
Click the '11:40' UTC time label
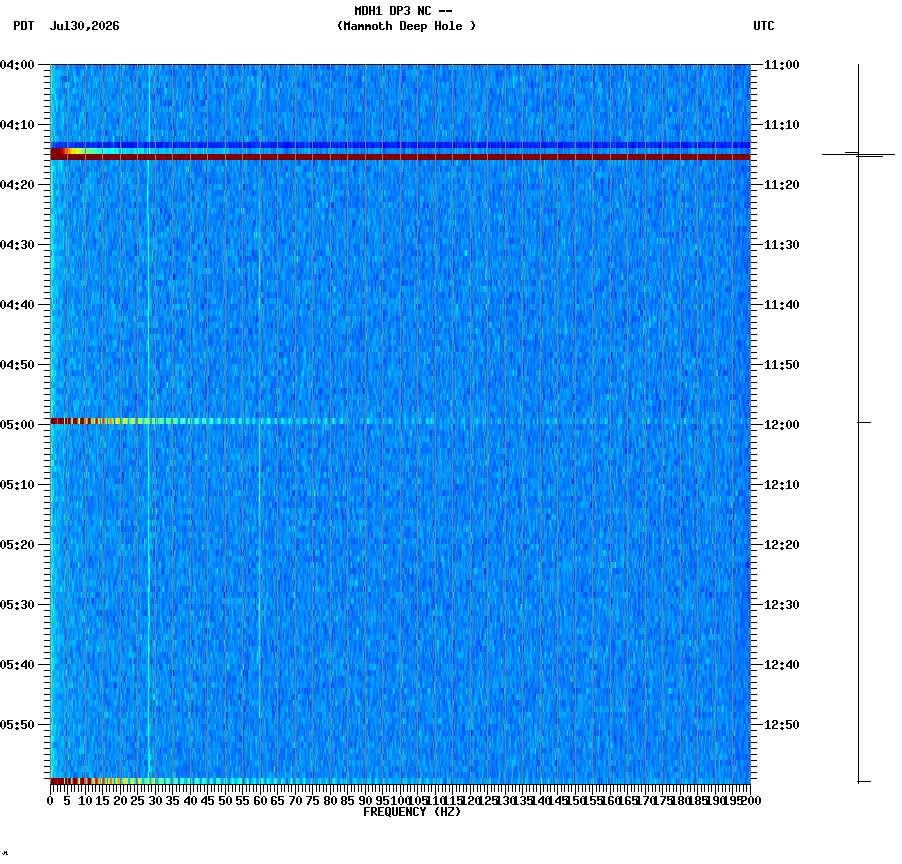(782, 305)
